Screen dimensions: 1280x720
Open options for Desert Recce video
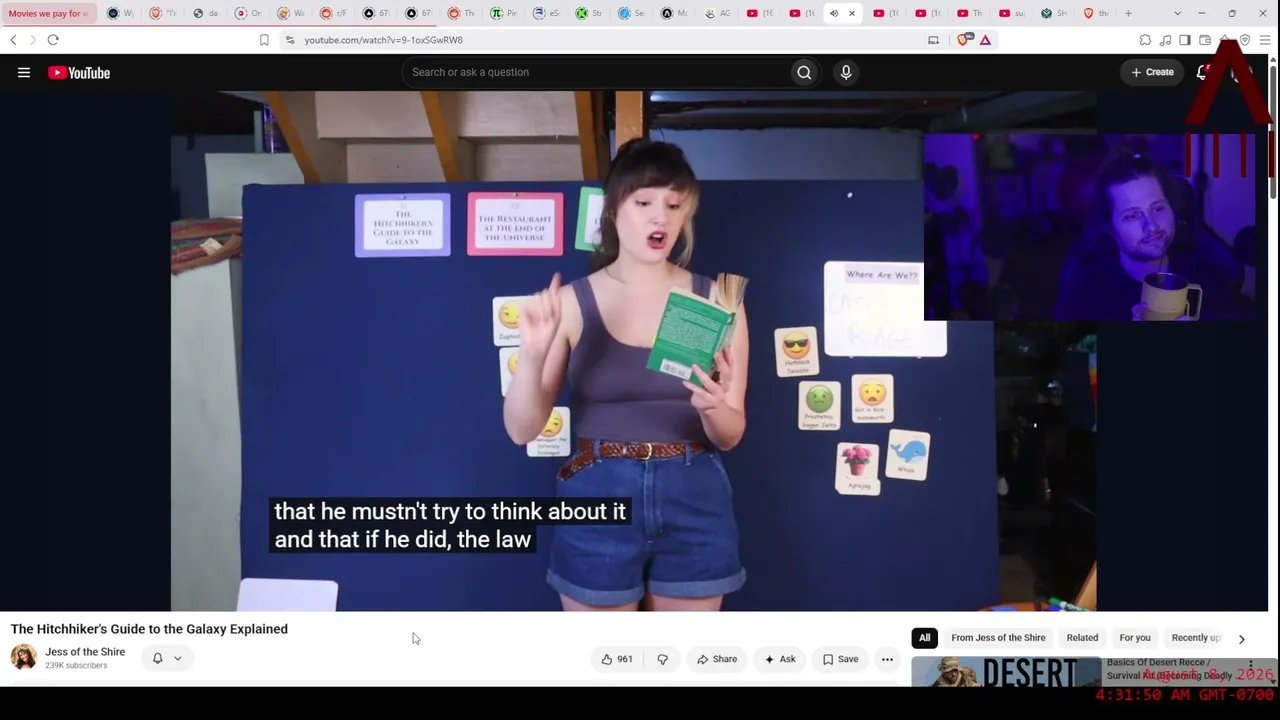(x=1250, y=666)
